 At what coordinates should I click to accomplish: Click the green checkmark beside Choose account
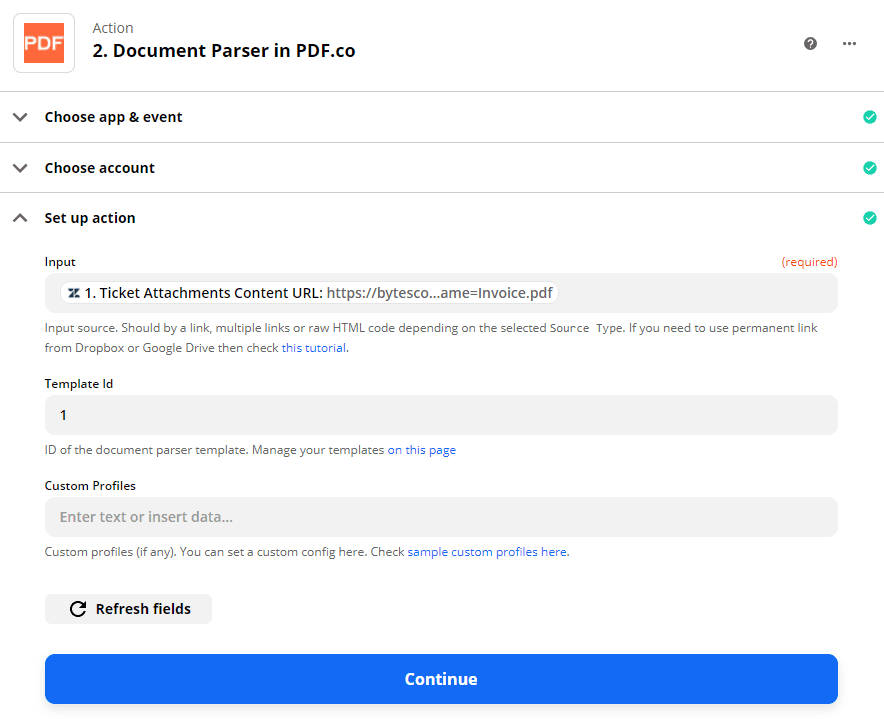870,167
